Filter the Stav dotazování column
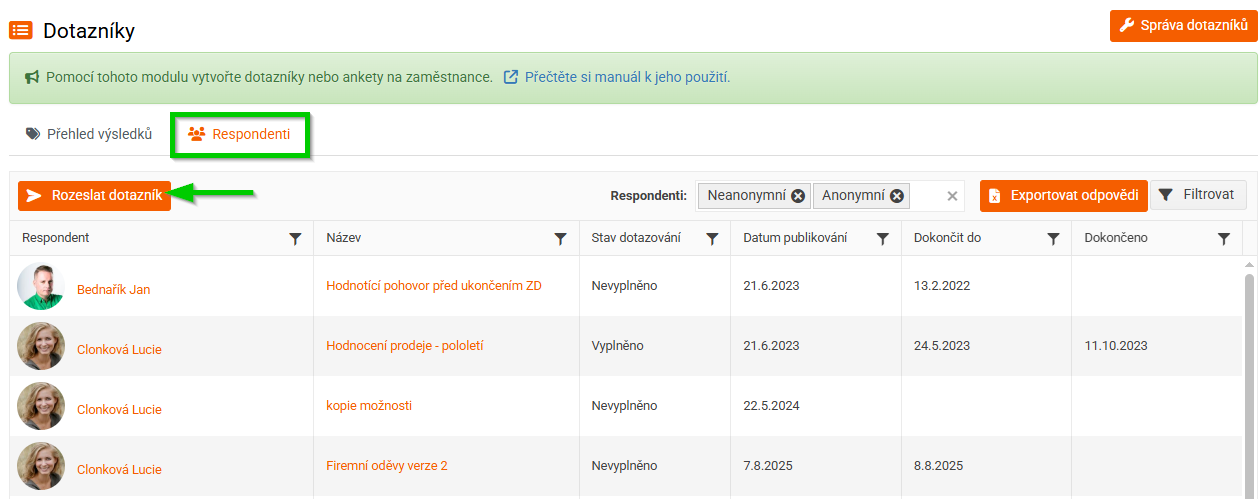 [x=712, y=239]
